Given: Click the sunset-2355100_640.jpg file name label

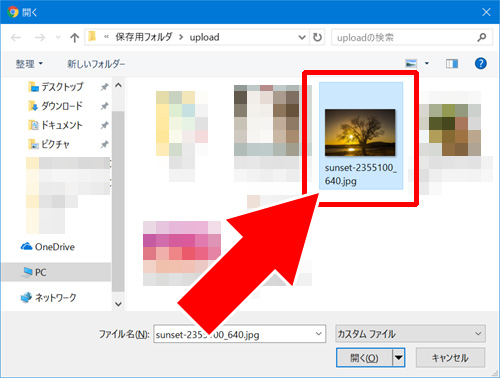Looking at the screenshot, I should coord(361,174).
